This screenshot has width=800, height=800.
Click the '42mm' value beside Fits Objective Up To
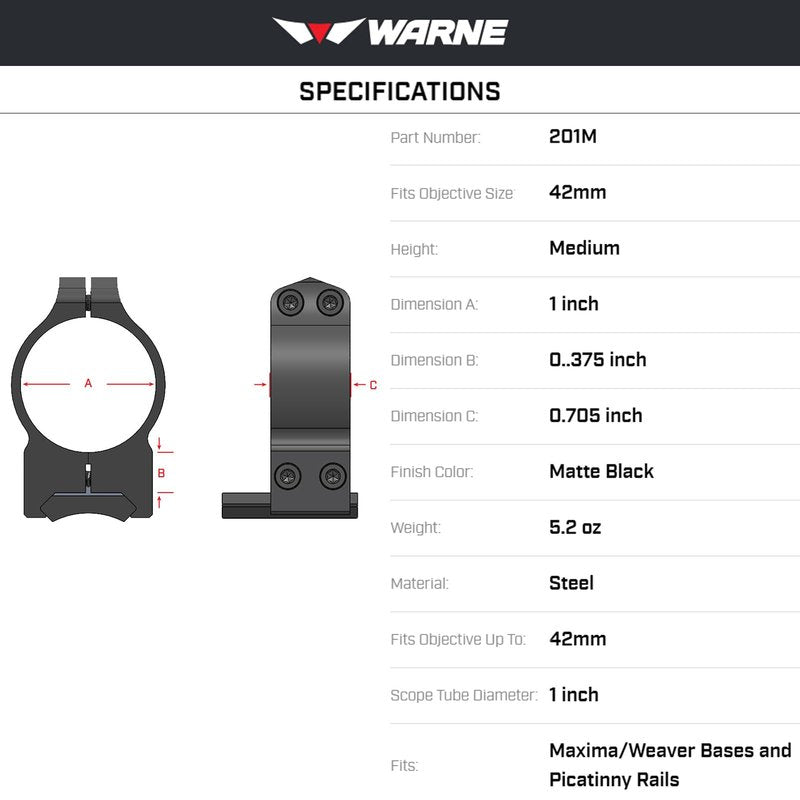tap(578, 639)
